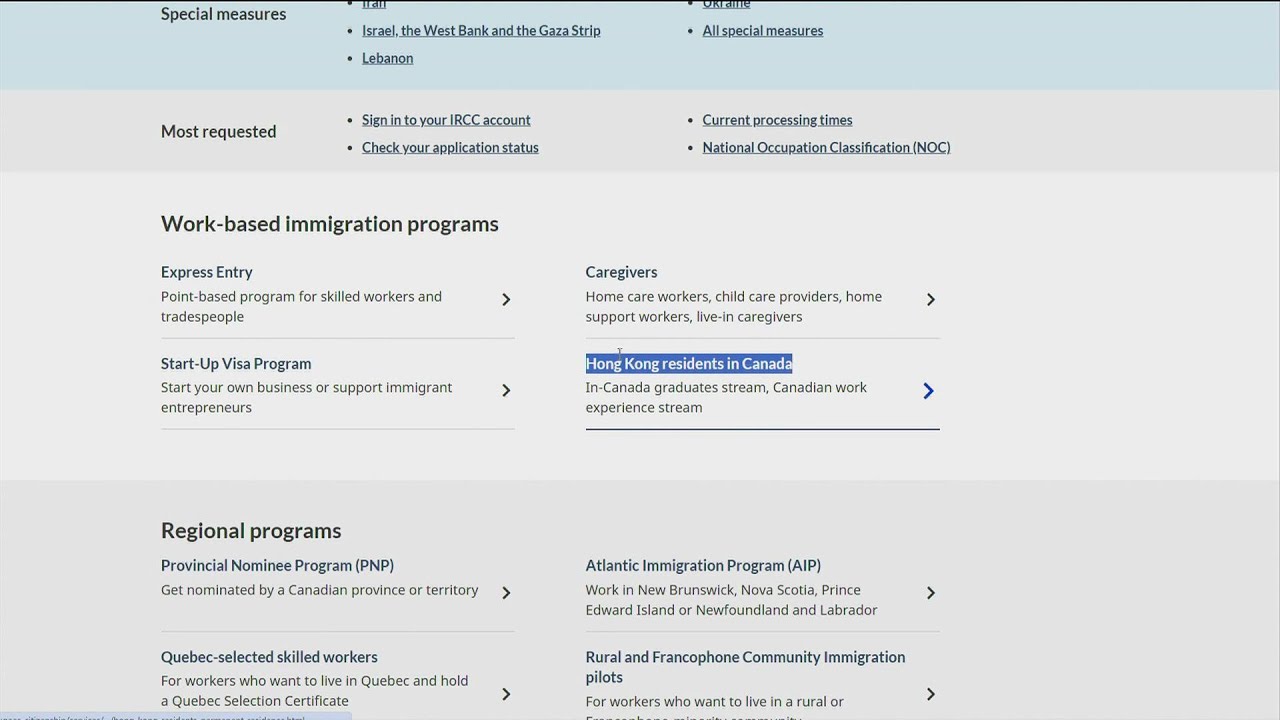This screenshot has width=1280, height=720.
Task: Click 'Work in New Brunswick, Nova Scotia' description
Action: pyautogui.click(x=731, y=600)
